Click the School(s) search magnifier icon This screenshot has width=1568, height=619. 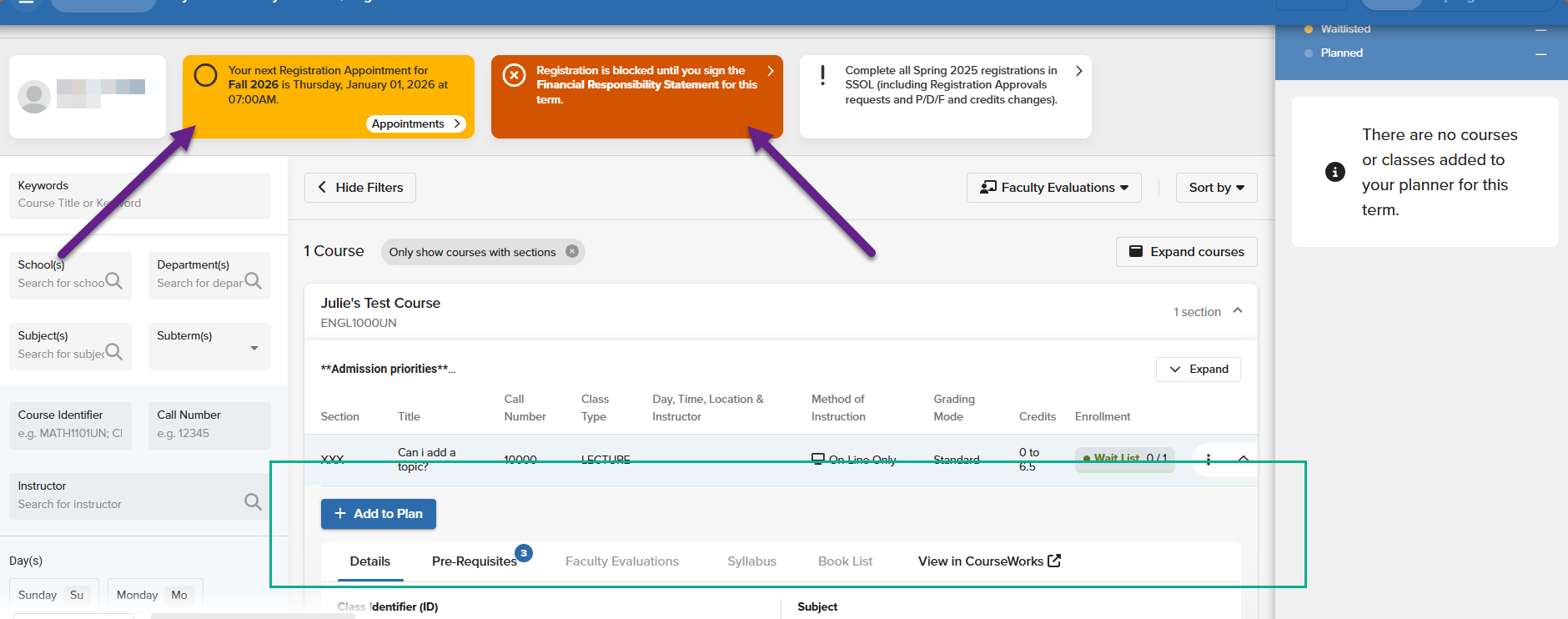coord(114,281)
